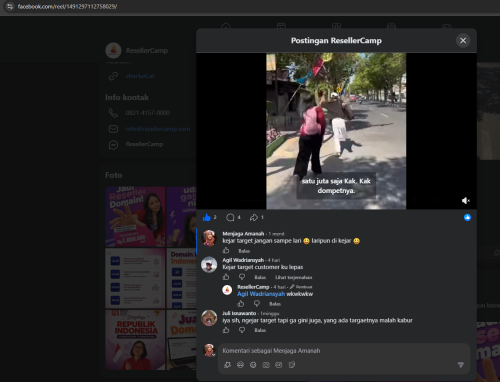Like Juli Isnawanto's comment with thumbs-up
Viewport: 500px width, 382px height.
coord(226,330)
